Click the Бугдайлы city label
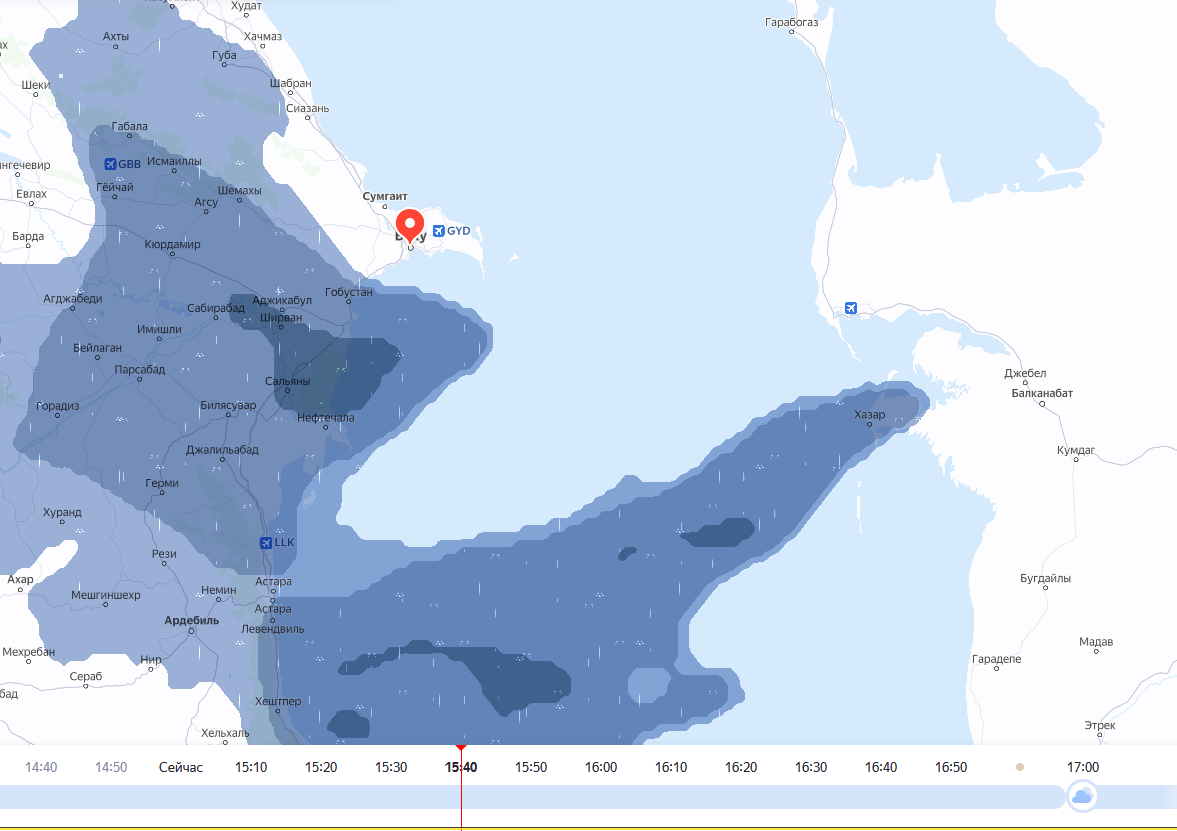The height and width of the screenshot is (831, 1177). click(1045, 578)
